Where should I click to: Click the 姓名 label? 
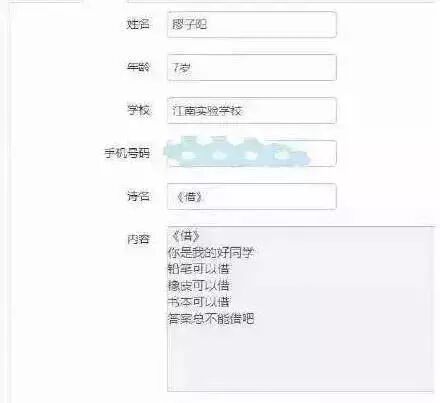coord(138,24)
